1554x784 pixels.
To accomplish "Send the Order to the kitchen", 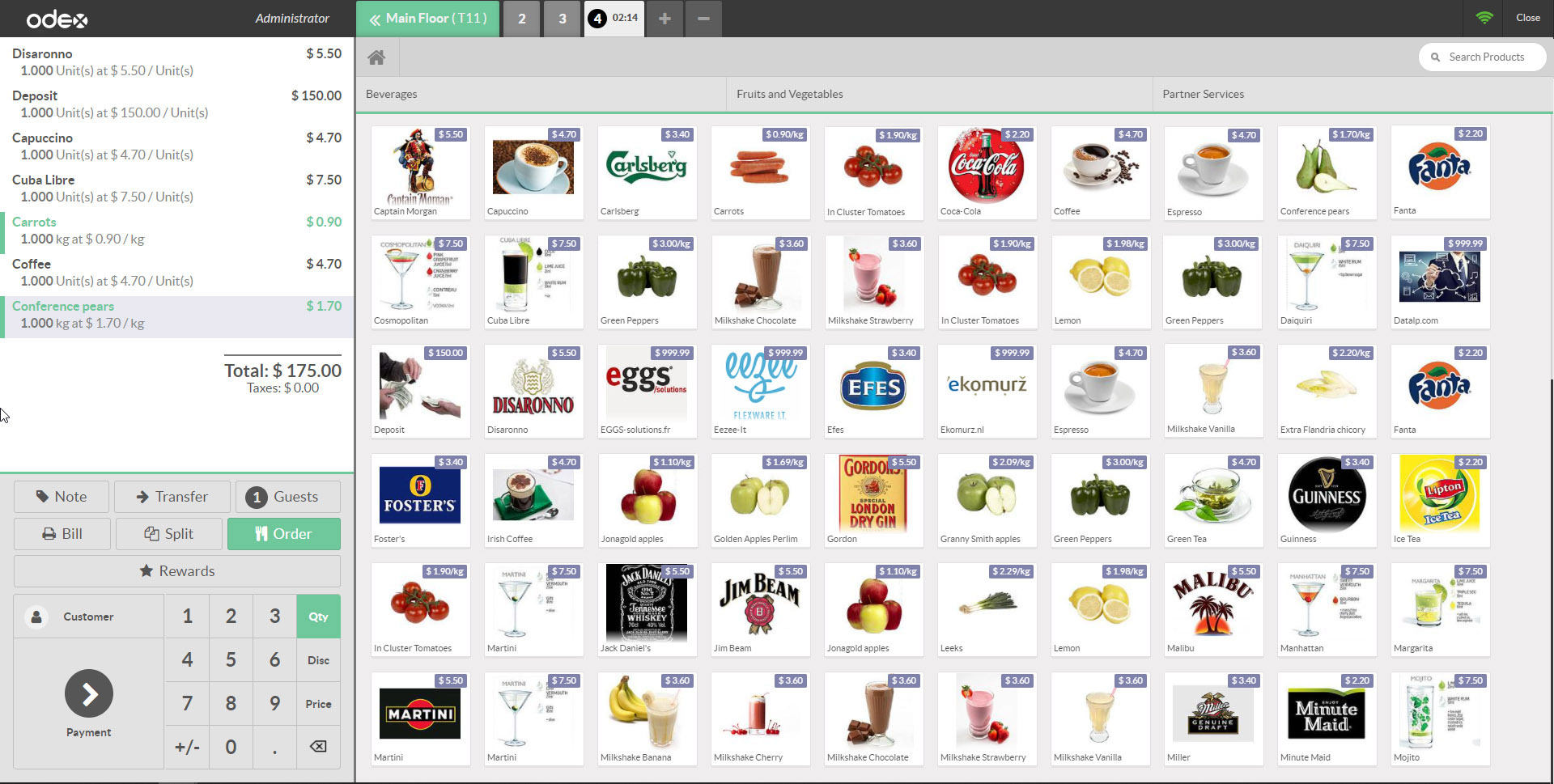I will [284, 534].
